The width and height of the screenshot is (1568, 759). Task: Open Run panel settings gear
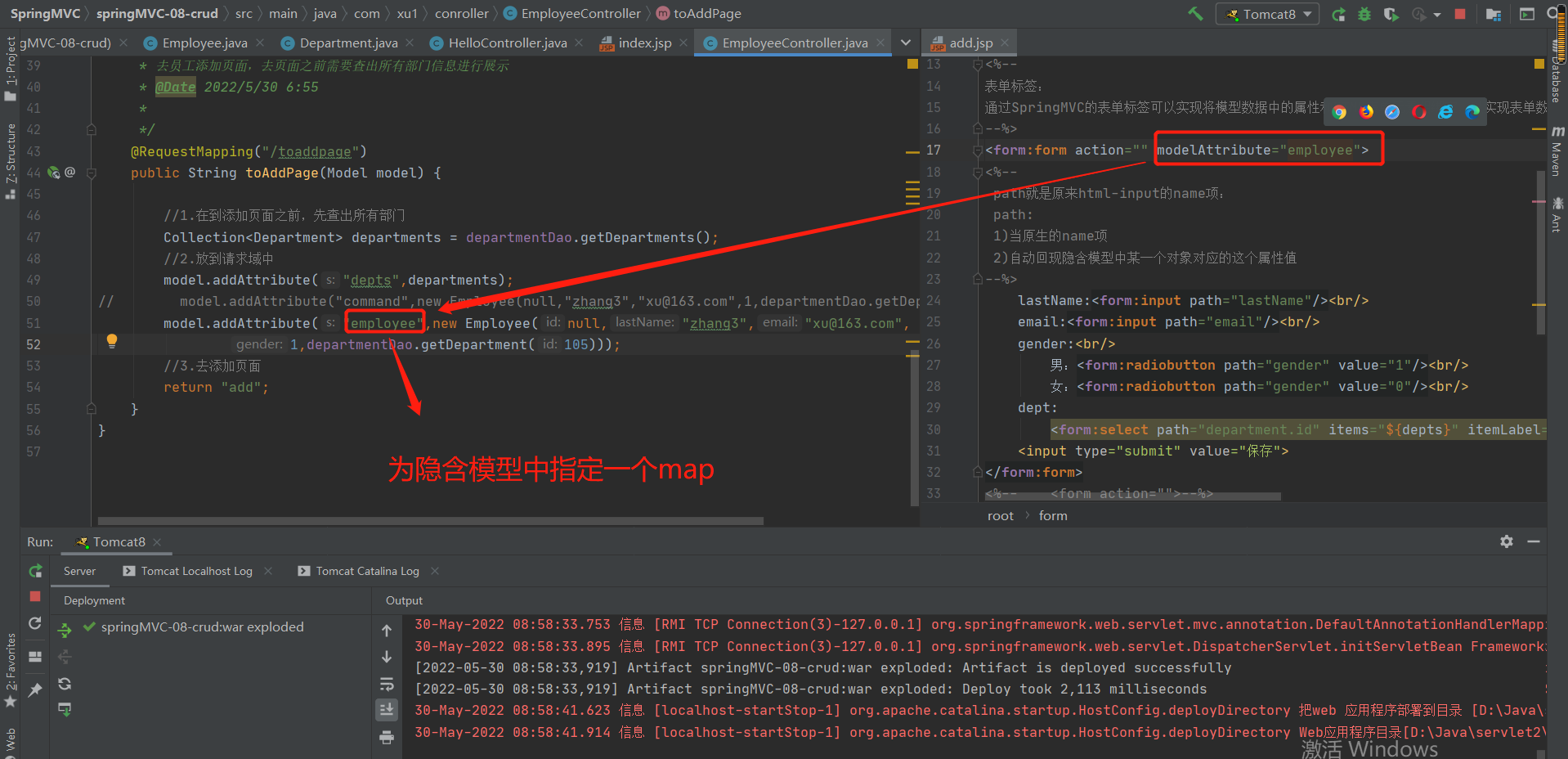click(1507, 541)
